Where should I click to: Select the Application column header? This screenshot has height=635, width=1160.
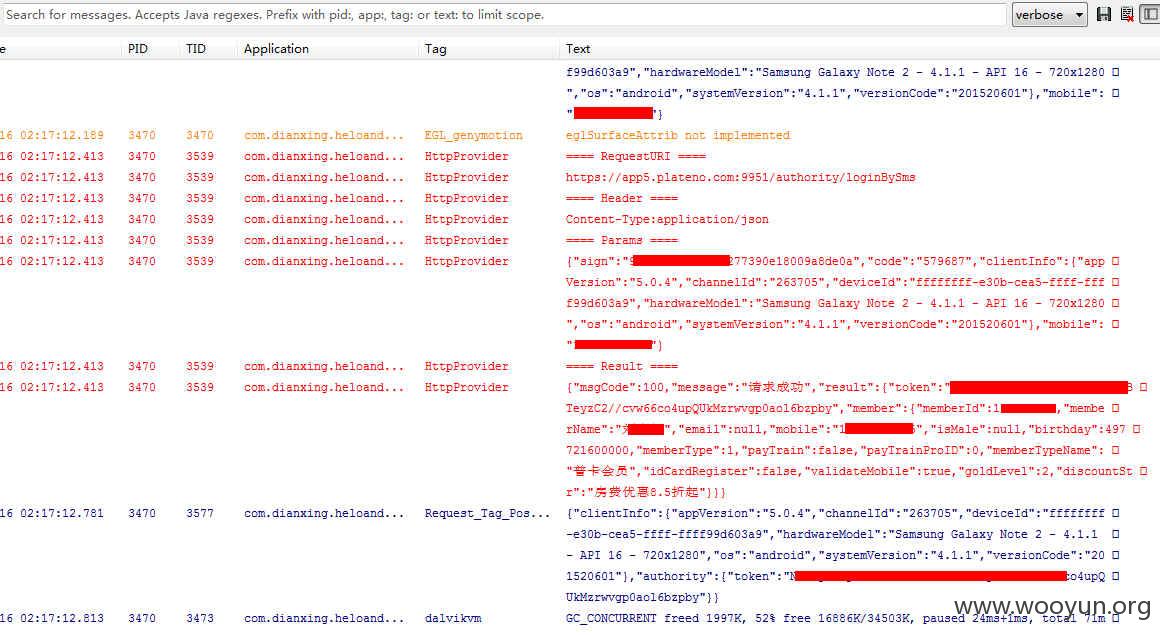coord(276,49)
